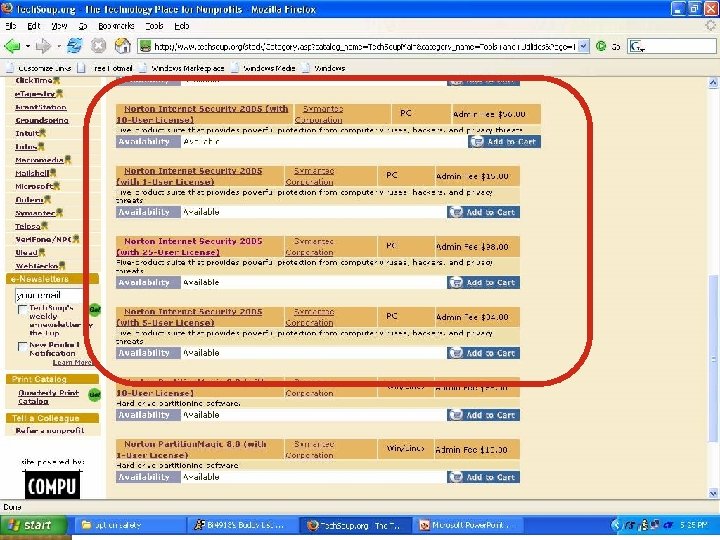Open the forward button history dropdown arrow

(59, 46)
